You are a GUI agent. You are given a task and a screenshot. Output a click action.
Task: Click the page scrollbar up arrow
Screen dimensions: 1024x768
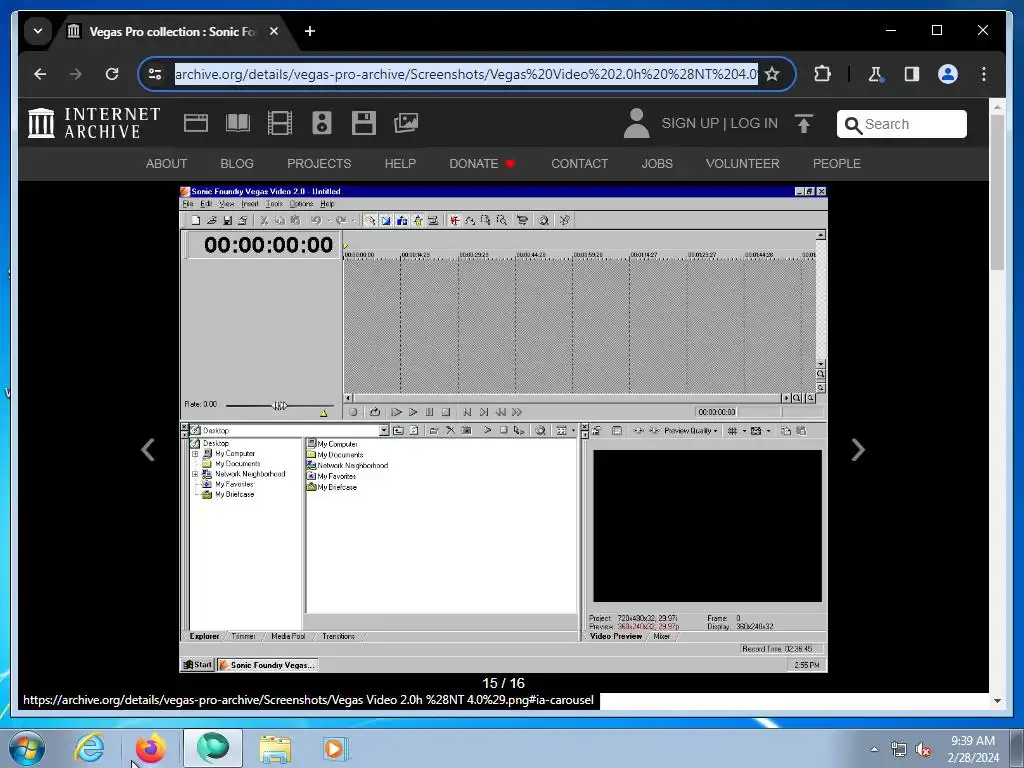coord(997,106)
